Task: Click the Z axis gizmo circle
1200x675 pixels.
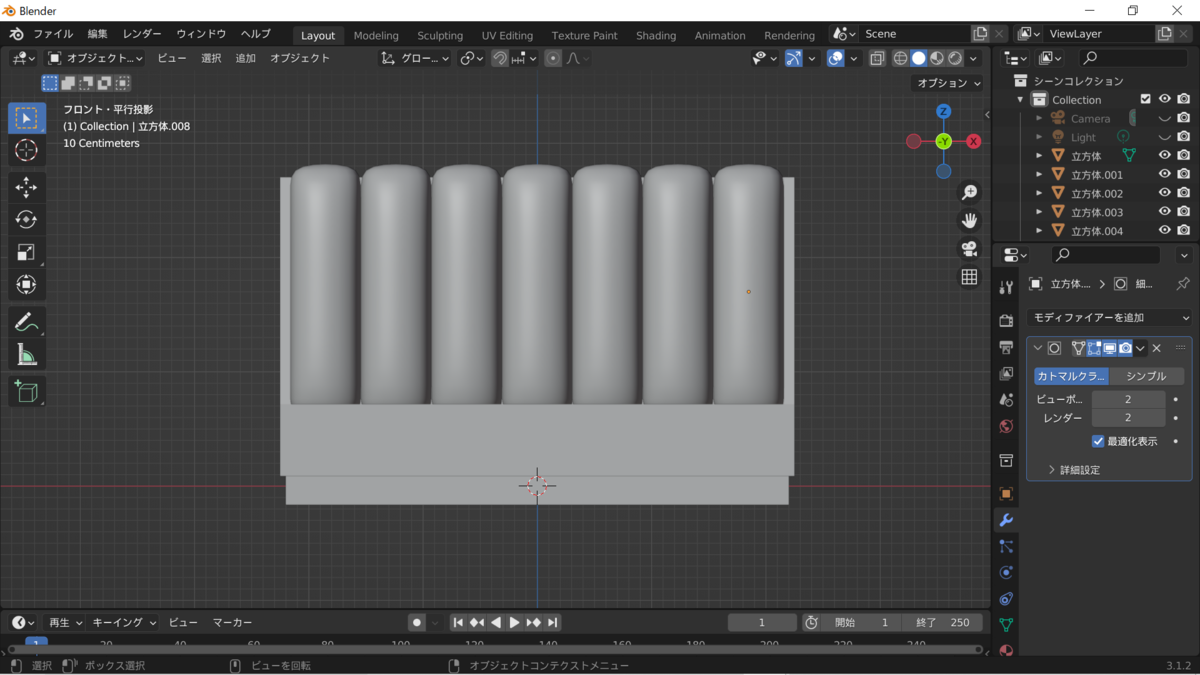Action: (943, 111)
